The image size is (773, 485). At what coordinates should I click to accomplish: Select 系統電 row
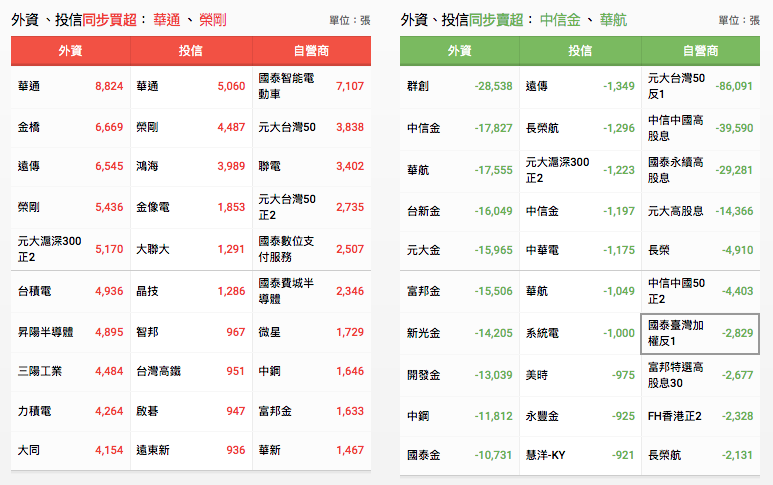click(580, 333)
